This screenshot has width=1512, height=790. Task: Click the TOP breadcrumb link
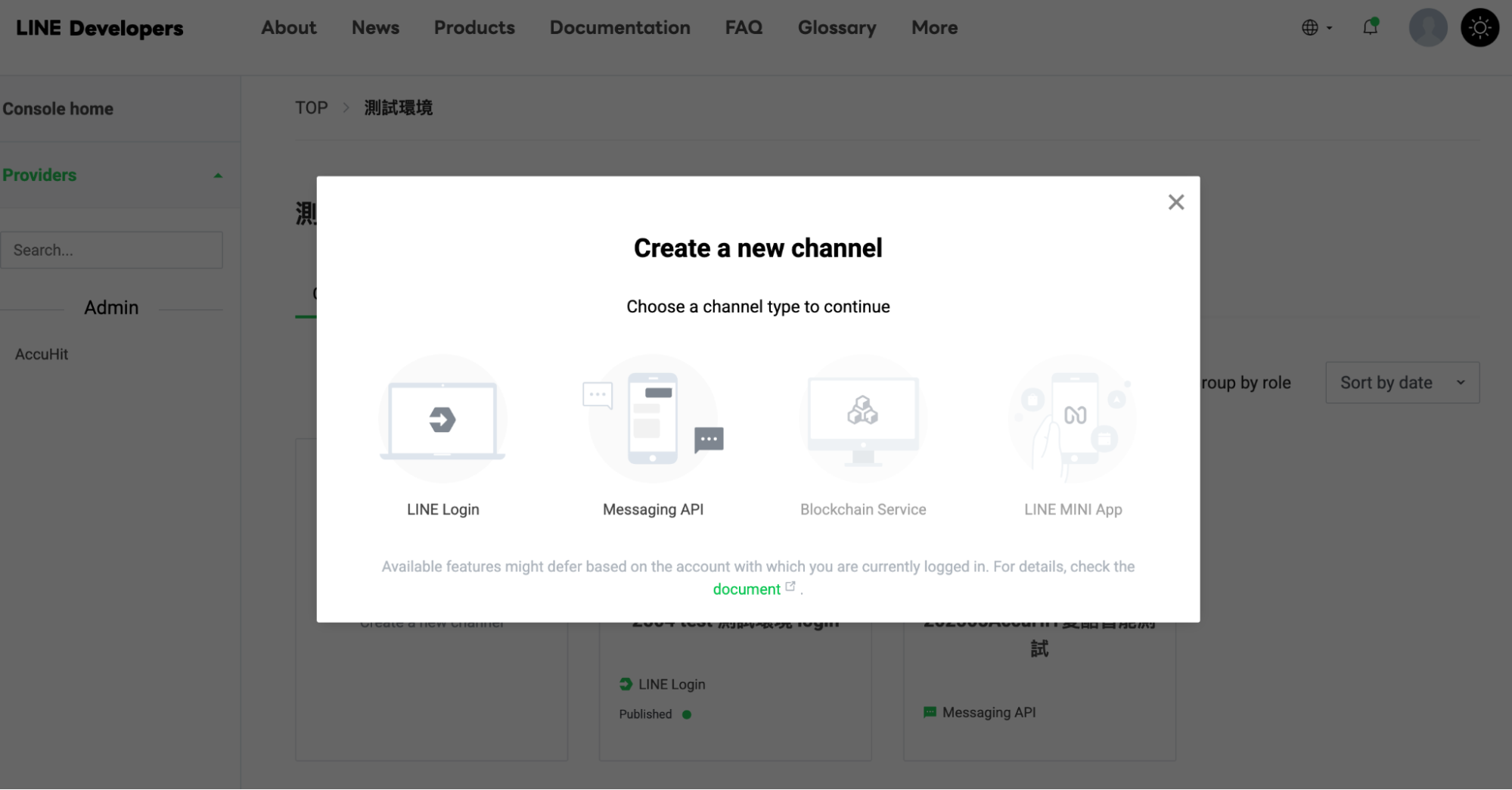(x=311, y=107)
